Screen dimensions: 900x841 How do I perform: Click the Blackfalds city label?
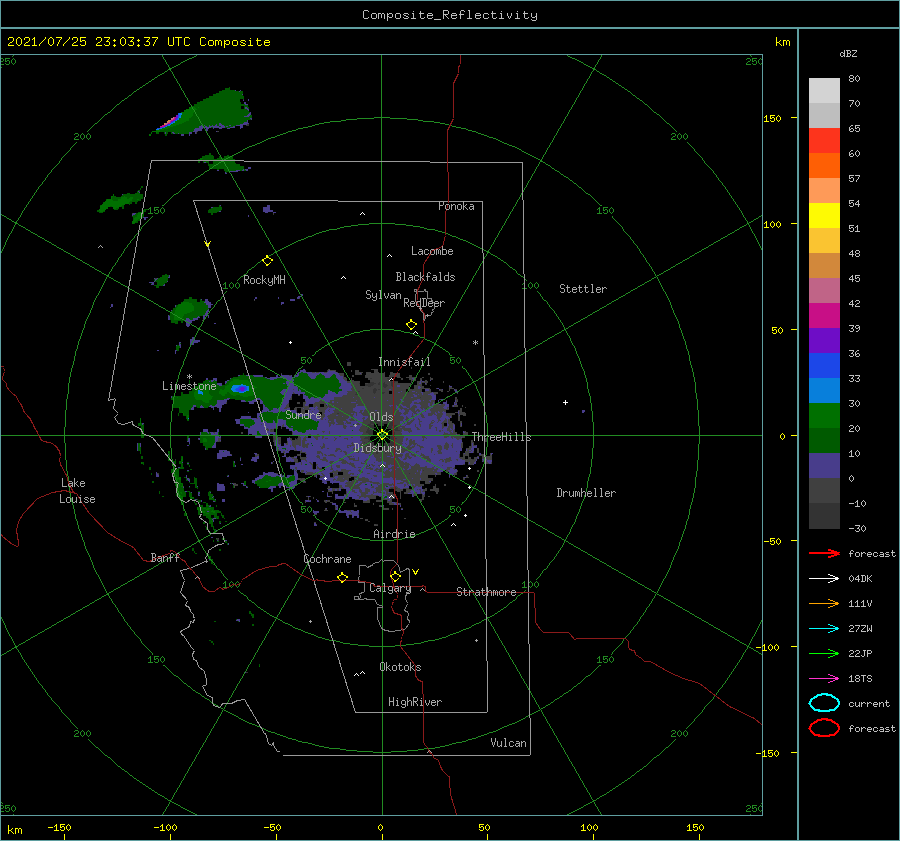coord(425,277)
